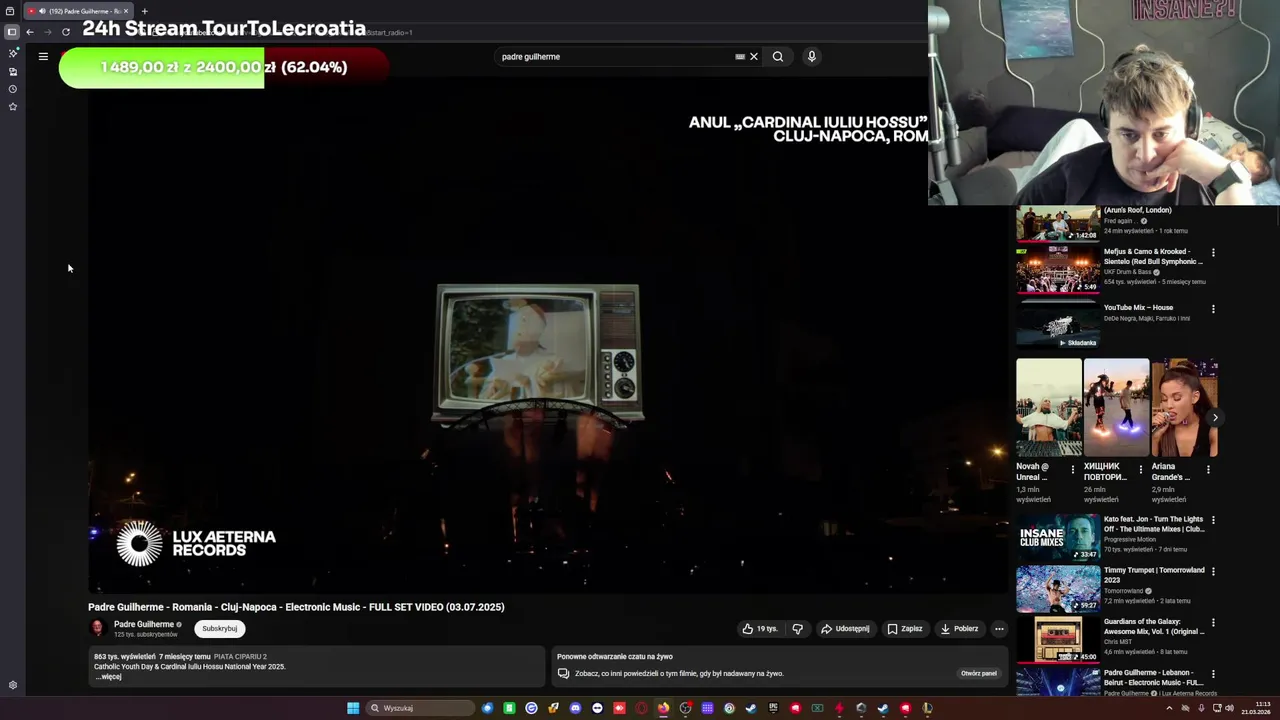This screenshot has height=720, width=1280.
Task: Toggle the browser sidebar panel button
Action: (12, 32)
